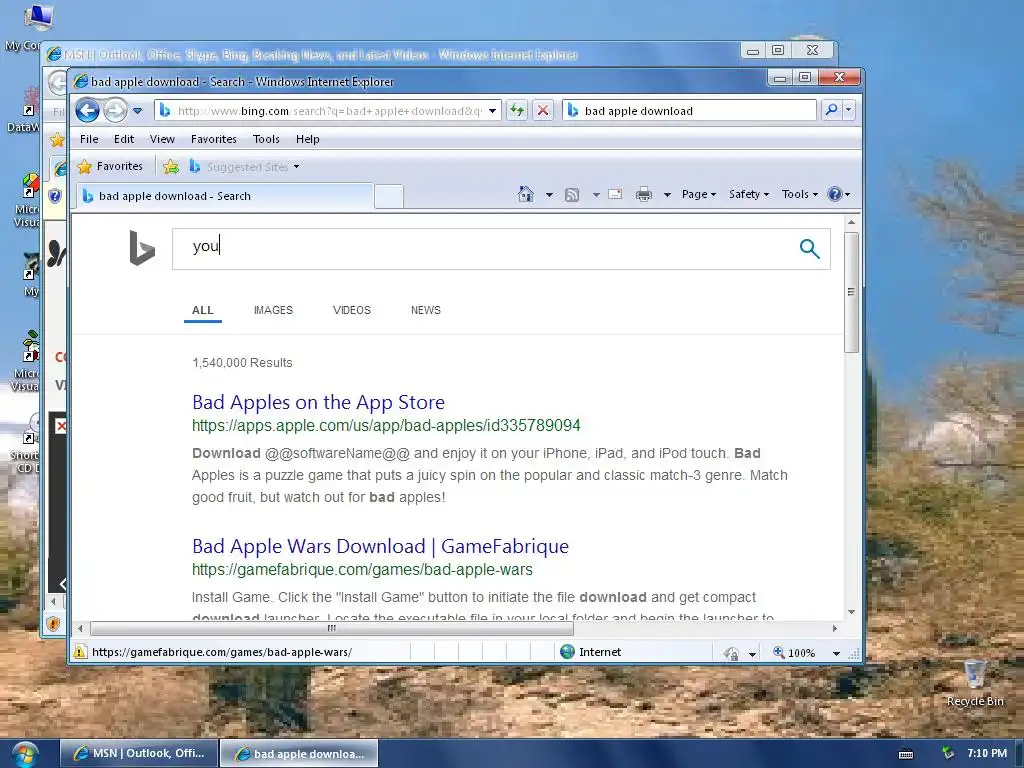Open recent pages dropdown beside Forward arrow
This screenshot has width=1024, height=768.
[137, 111]
